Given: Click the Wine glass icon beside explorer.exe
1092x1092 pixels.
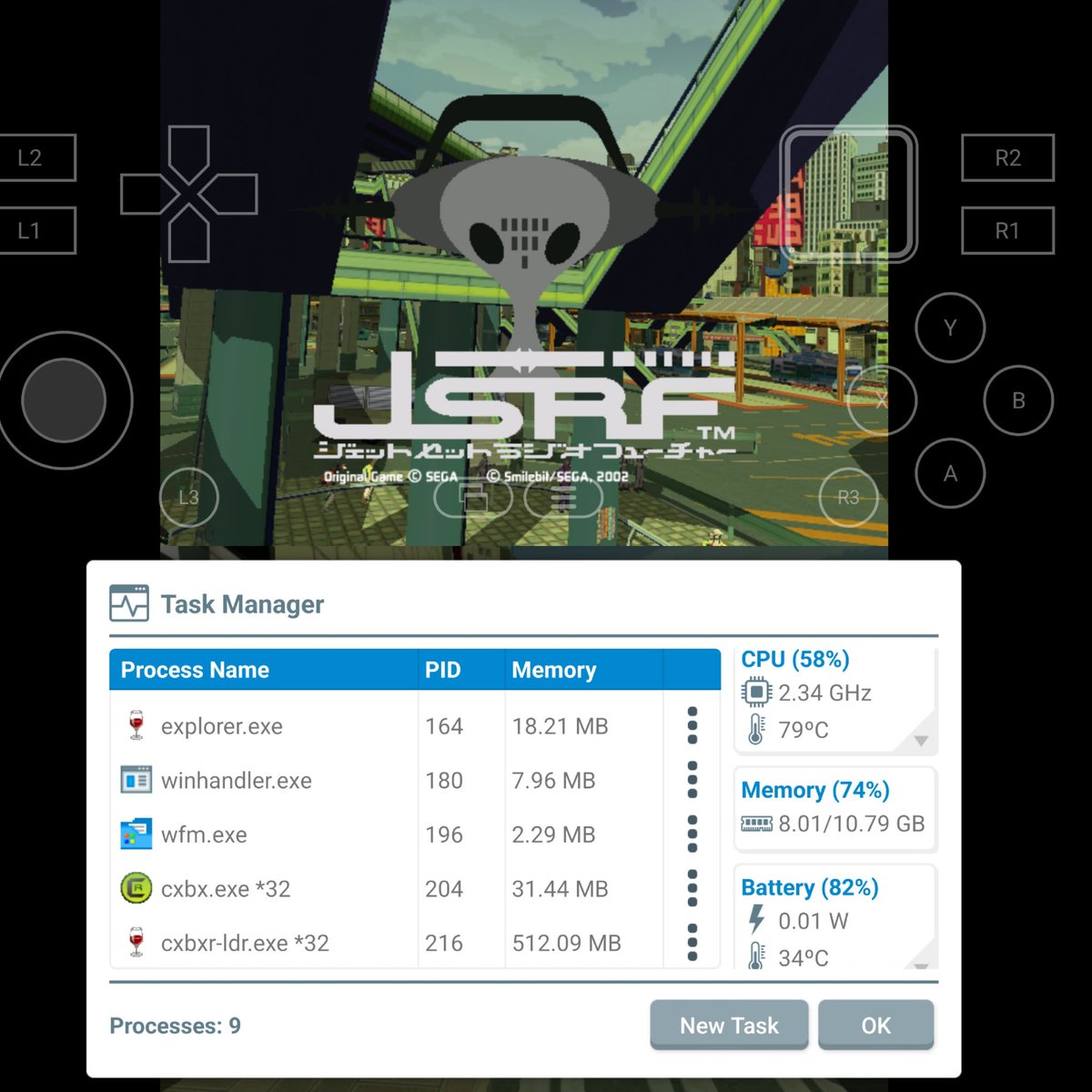Looking at the screenshot, I should [x=136, y=725].
